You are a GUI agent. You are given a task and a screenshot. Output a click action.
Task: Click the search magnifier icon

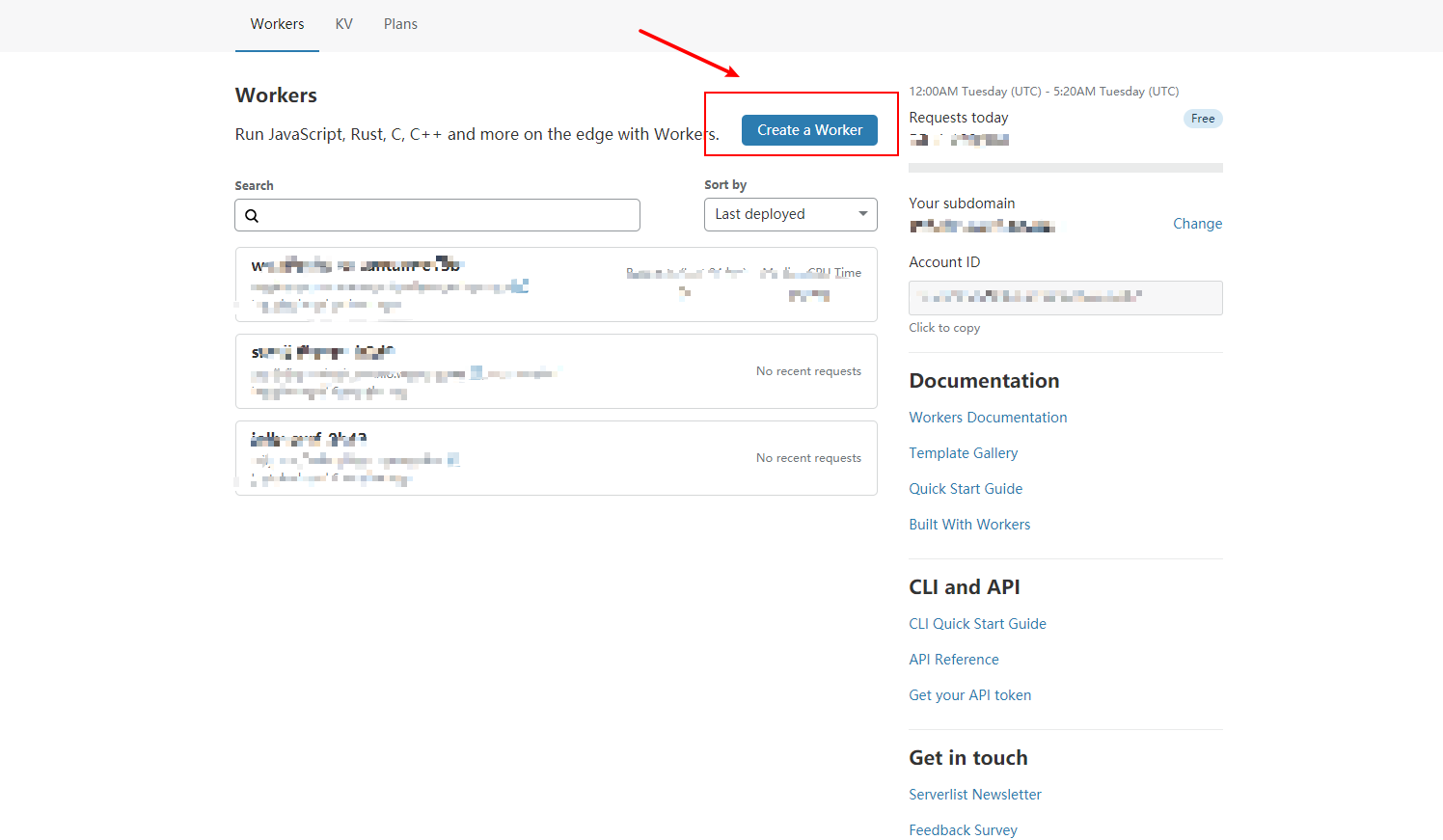point(252,216)
